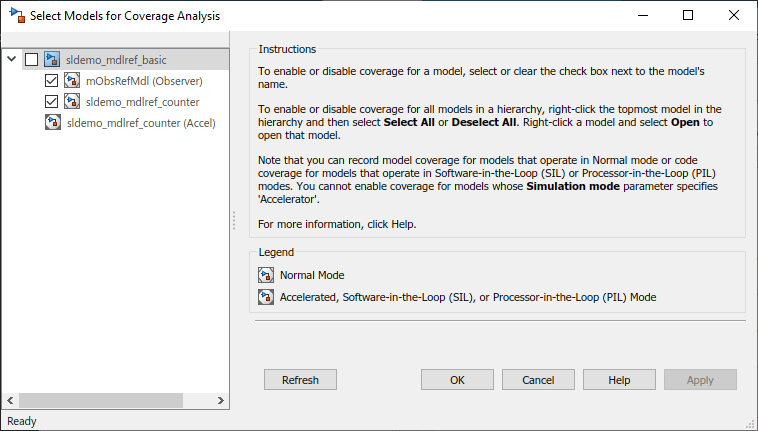The width and height of the screenshot is (758, 431).
Task: Open Help for coverage analysis
Action: coord(619,380)
